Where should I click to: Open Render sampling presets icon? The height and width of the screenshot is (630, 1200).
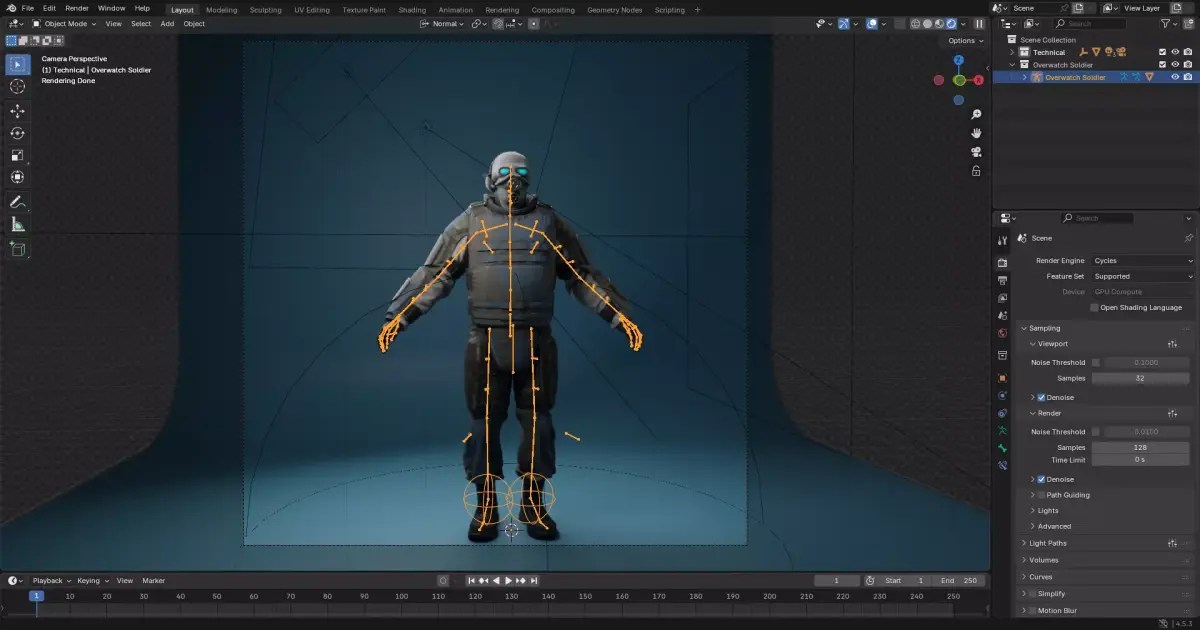(1172, 413)
